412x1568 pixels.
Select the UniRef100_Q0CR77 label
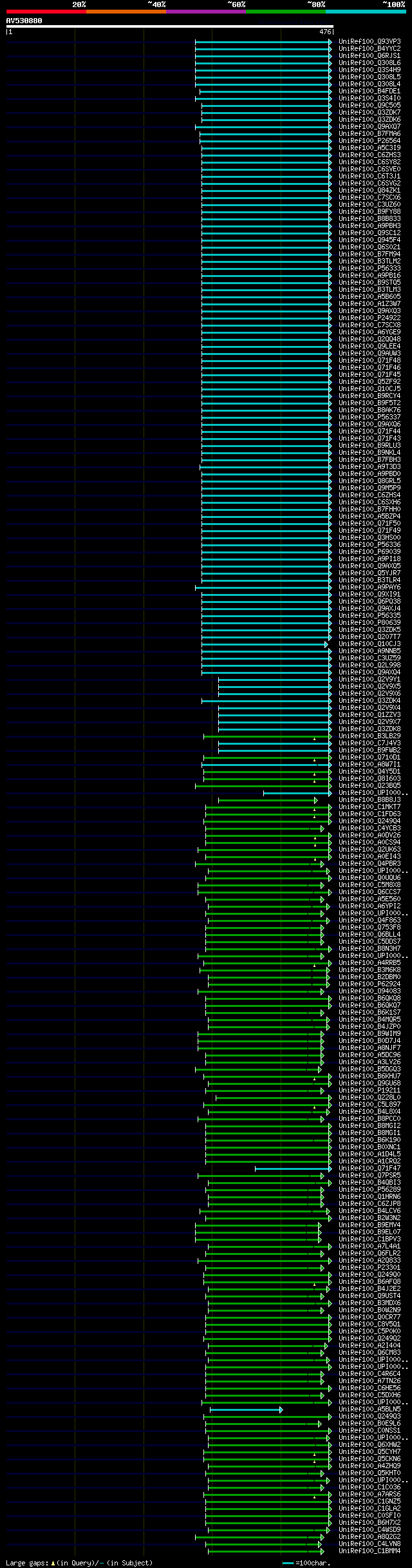pyautogui.click(x=370, y=1317)
